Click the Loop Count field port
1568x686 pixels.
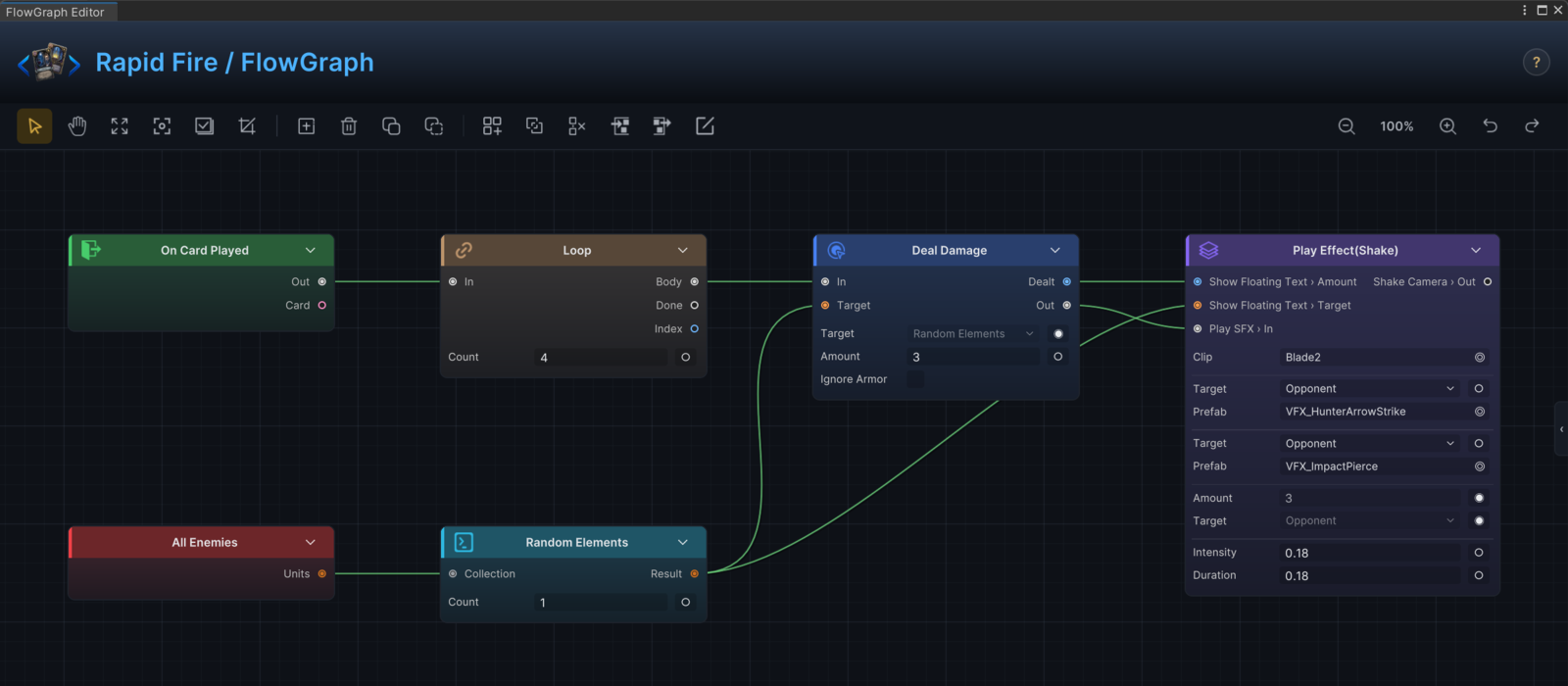tap(686, 358)
